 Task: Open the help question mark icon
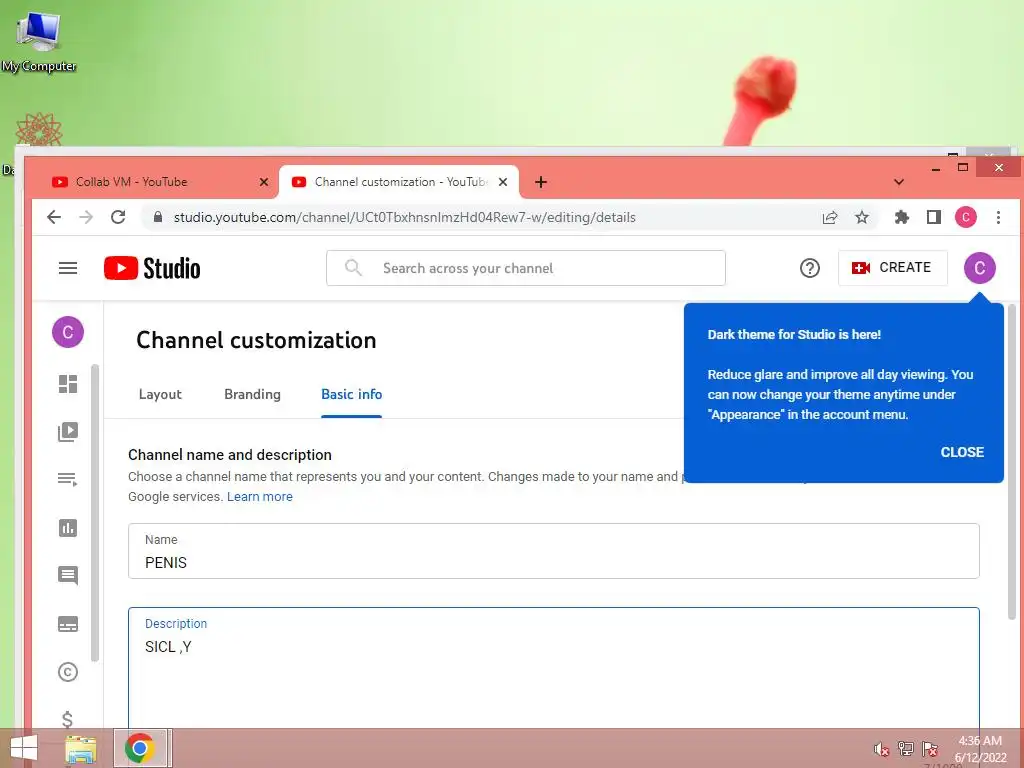coord(809,268)
